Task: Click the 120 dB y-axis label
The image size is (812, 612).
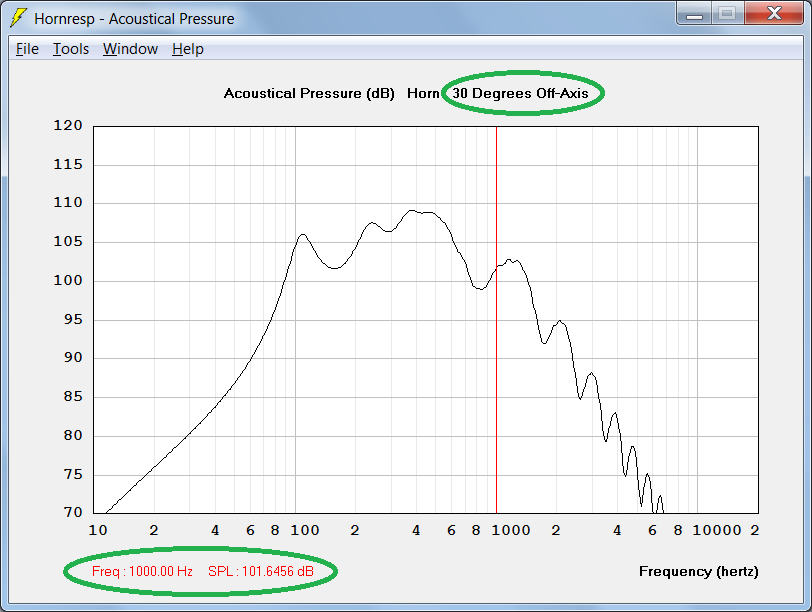Action: pos(68,125)
